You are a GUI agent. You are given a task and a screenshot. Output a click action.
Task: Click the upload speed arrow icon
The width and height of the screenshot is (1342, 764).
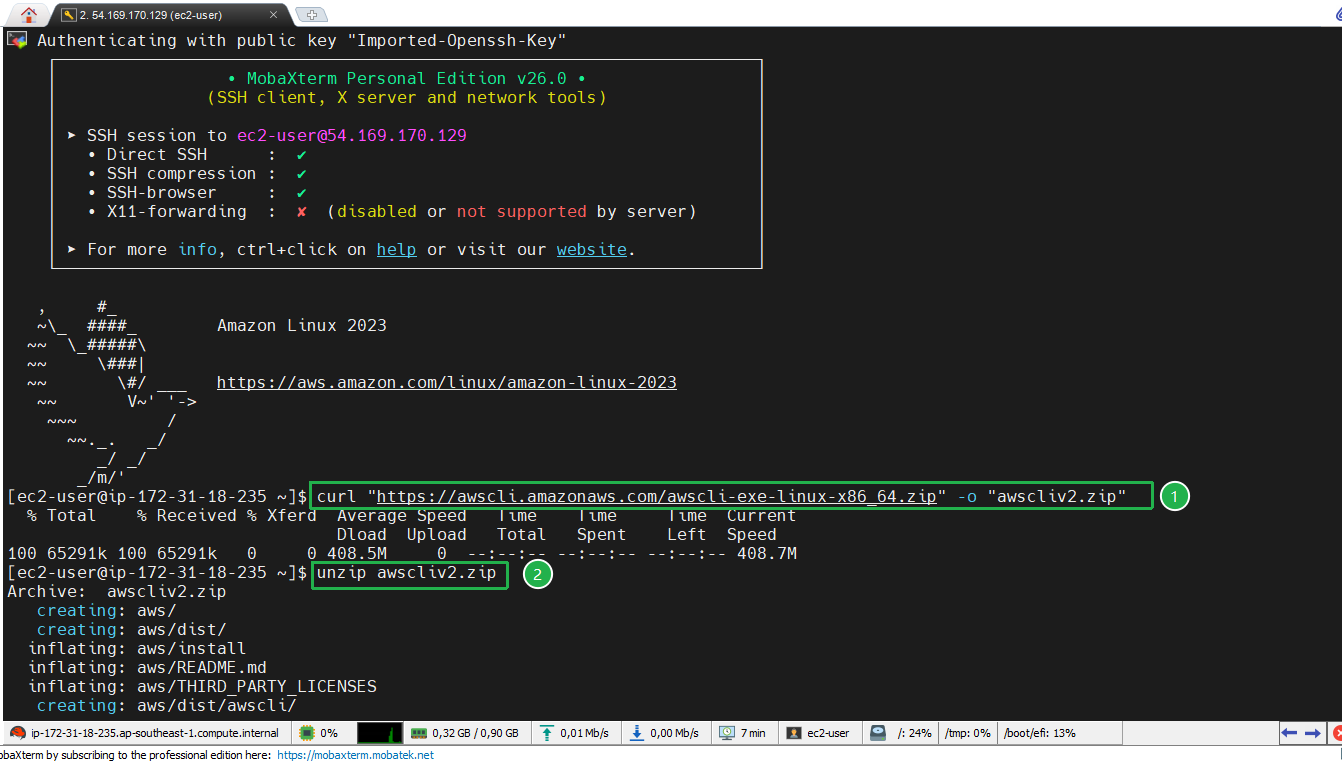click(x=546, y=733)
